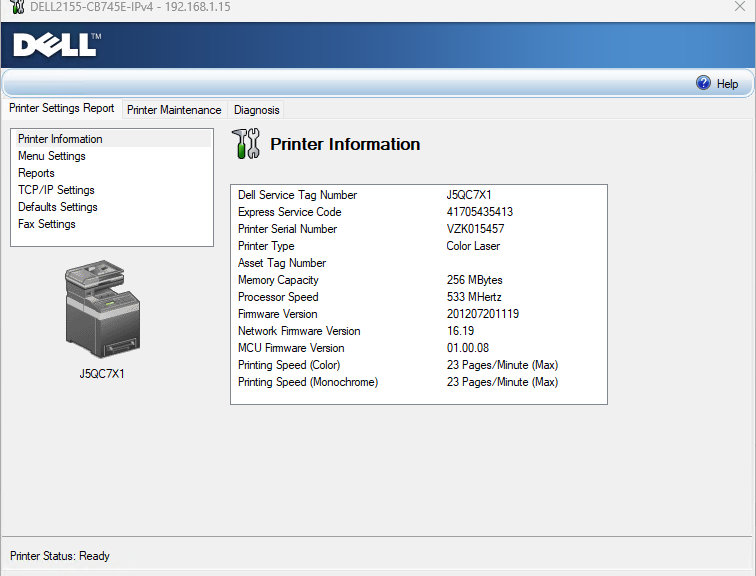
Task: Click the MCU Firmware Version label
Action: point(291,348)
